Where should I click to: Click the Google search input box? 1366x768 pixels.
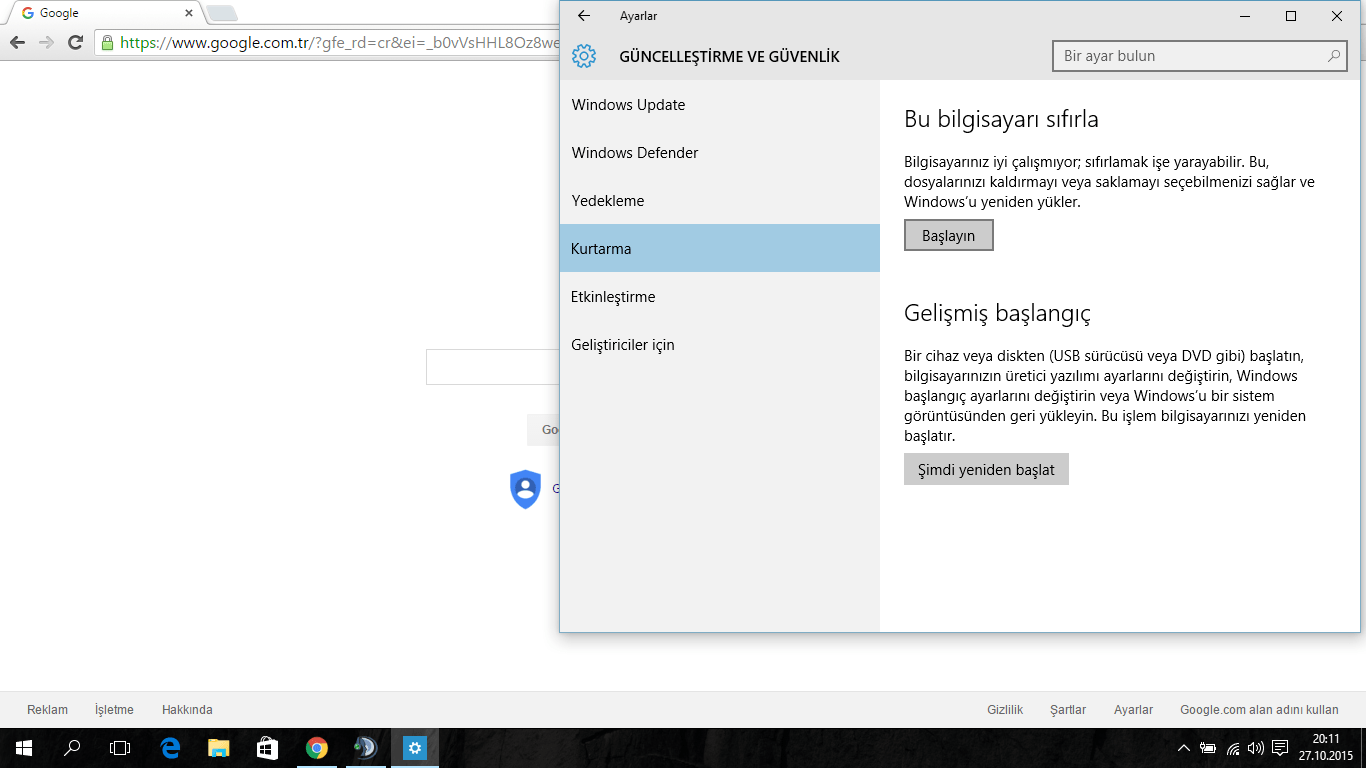493,367
